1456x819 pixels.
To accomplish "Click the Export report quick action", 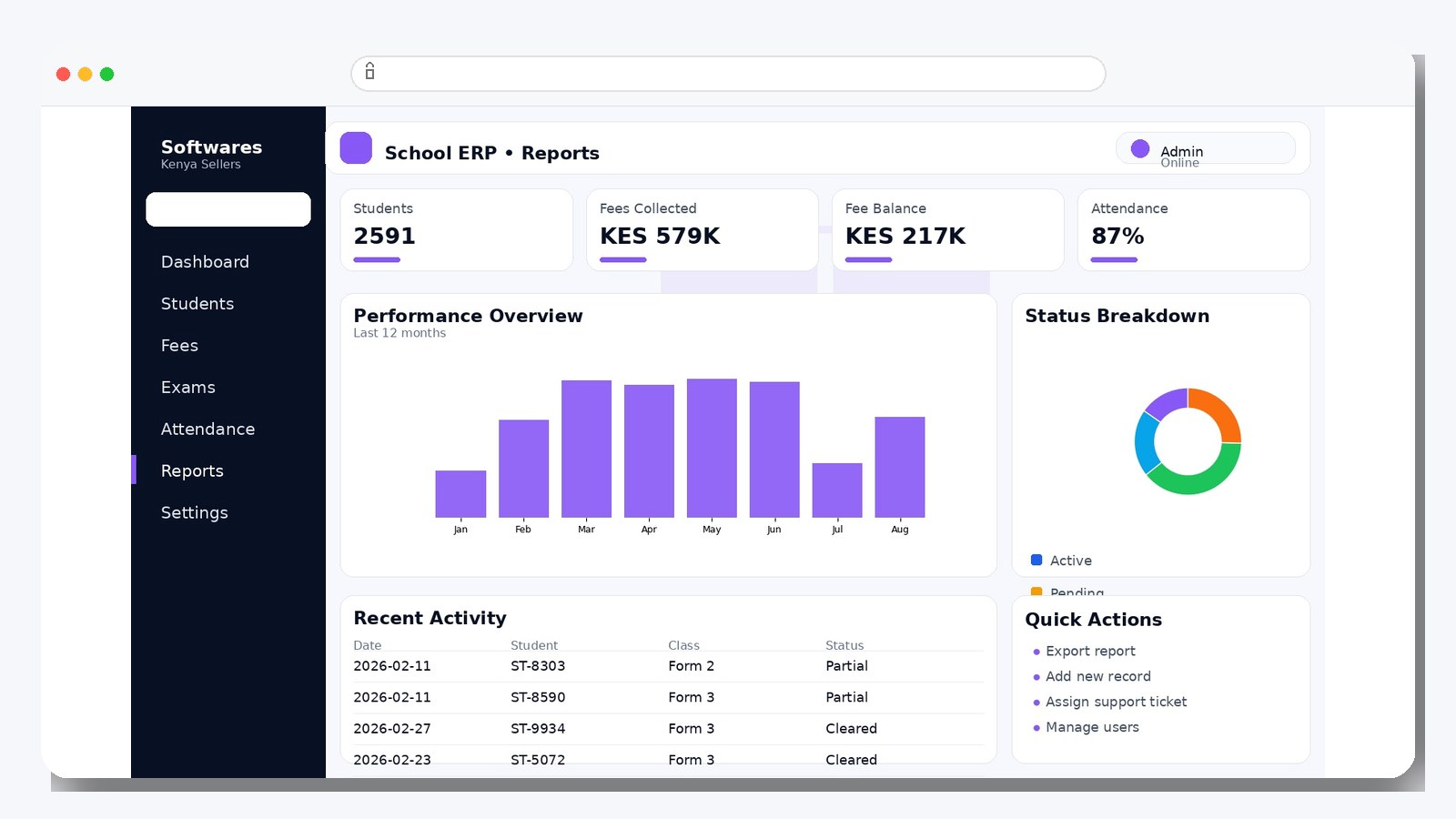I will click(x=1090, y=652).
